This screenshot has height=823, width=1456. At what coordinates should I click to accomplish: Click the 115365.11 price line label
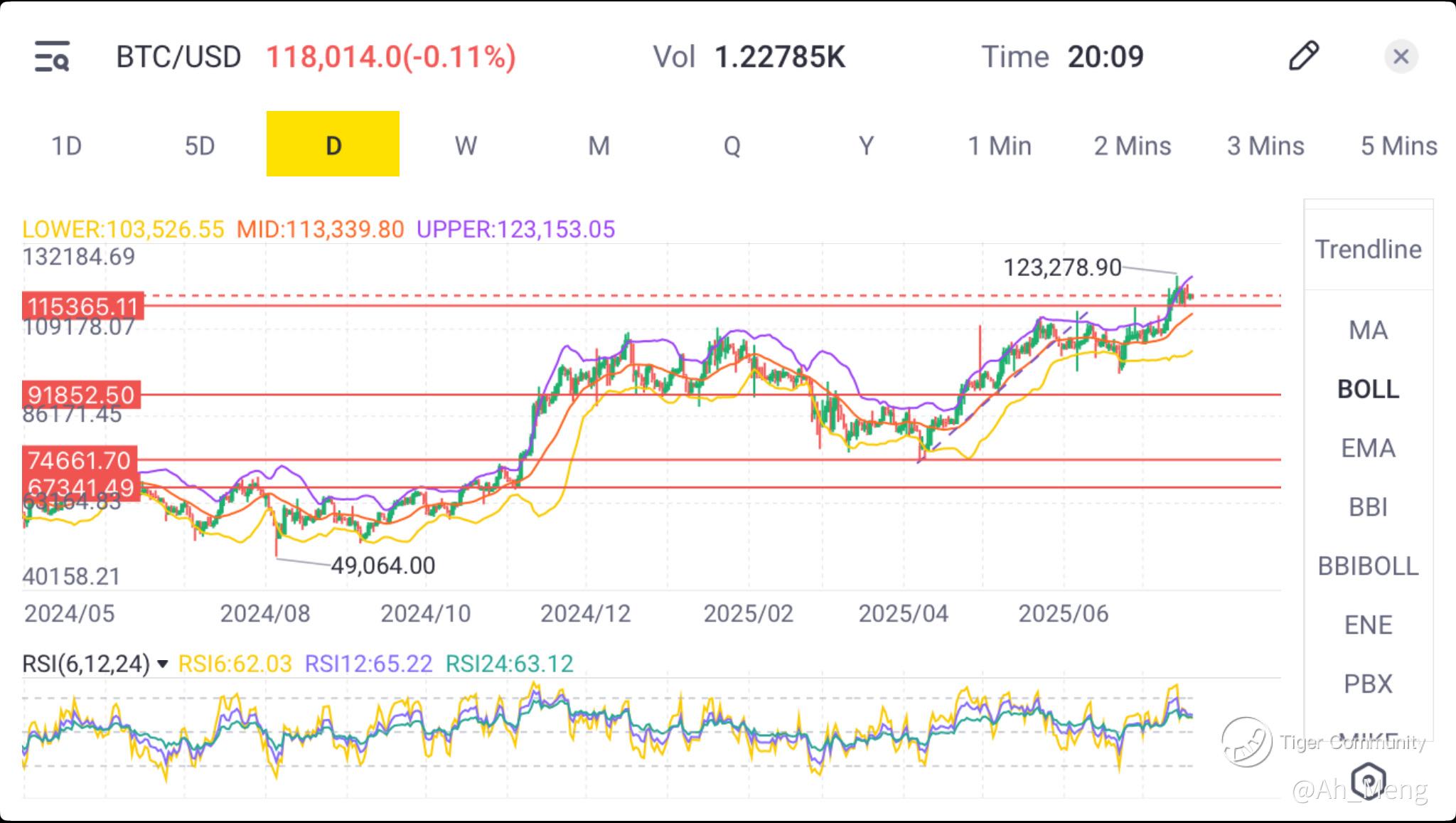pyautogui.click(x=82, y=307)
